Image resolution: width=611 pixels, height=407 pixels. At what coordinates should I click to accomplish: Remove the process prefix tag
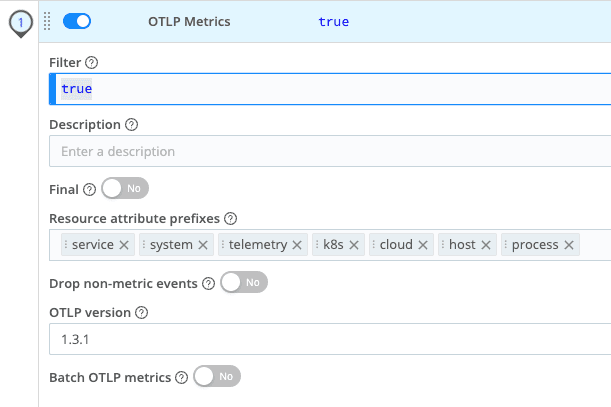(x=569, y=245)
